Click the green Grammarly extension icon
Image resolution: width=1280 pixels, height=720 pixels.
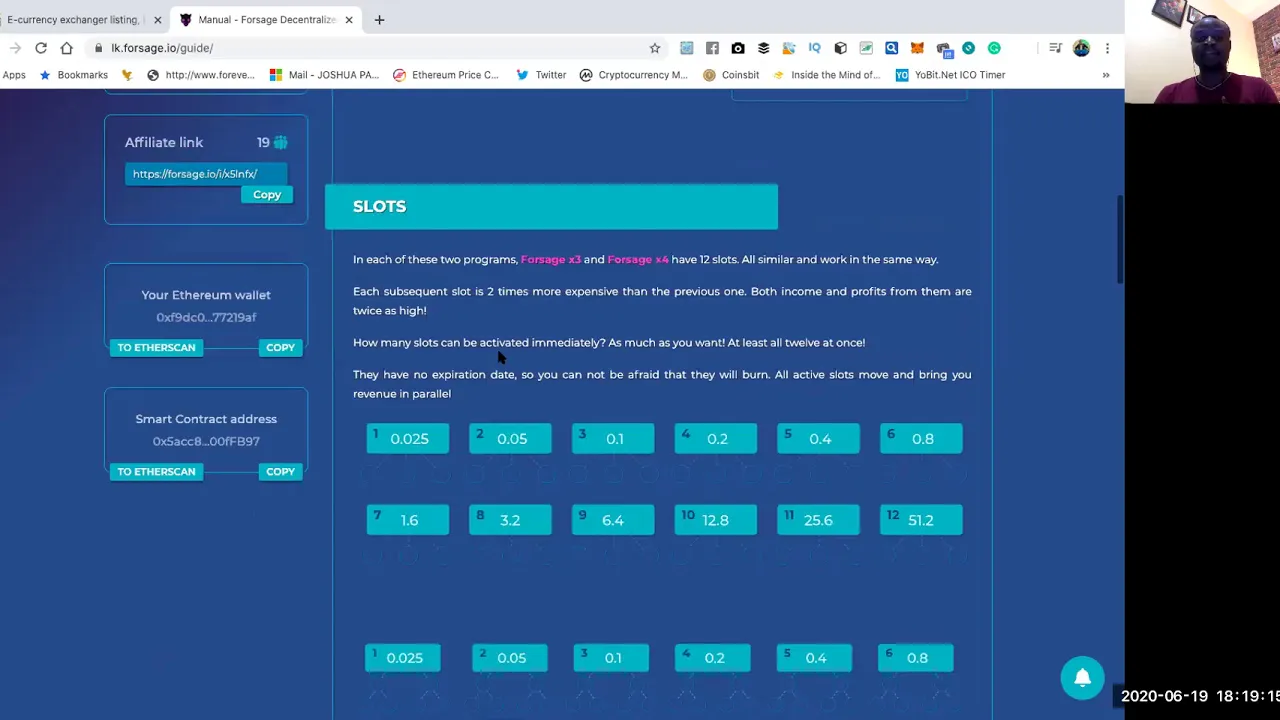(994, 48)
